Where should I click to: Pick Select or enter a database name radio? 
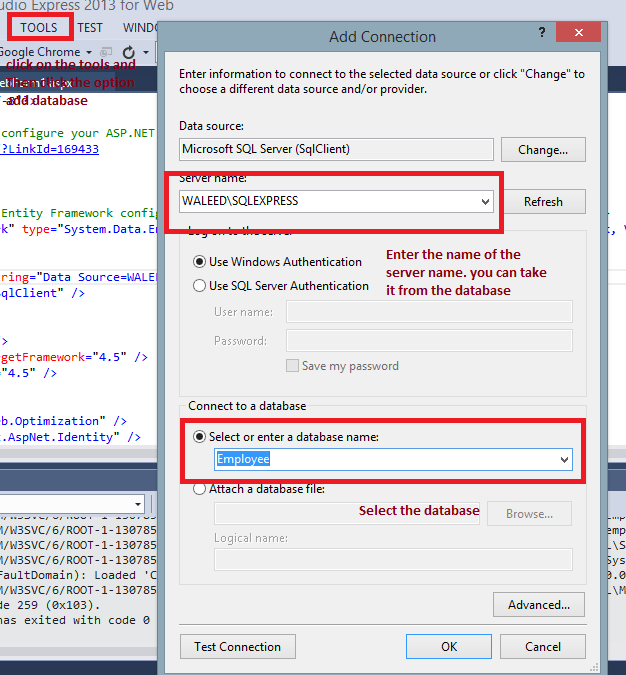pyautogui.click(x=201, y=435)
